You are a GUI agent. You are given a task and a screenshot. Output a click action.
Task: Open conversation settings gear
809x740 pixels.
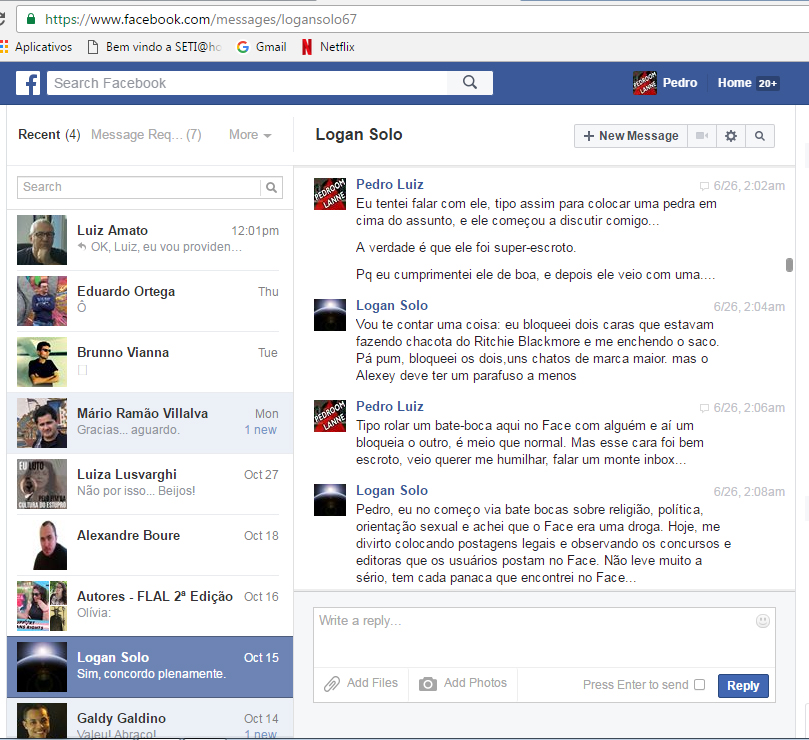click(731, 136)
